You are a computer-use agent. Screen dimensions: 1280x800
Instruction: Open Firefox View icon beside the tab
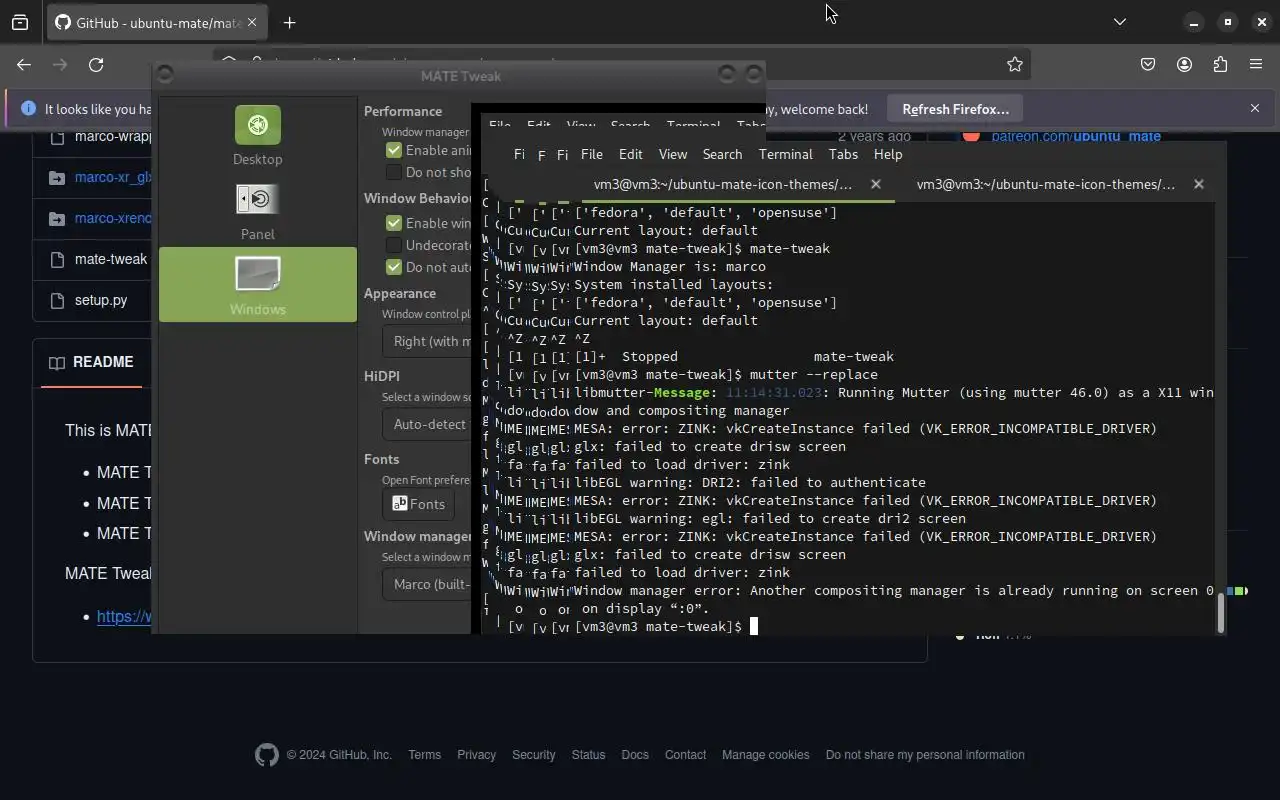coord(20,22)
